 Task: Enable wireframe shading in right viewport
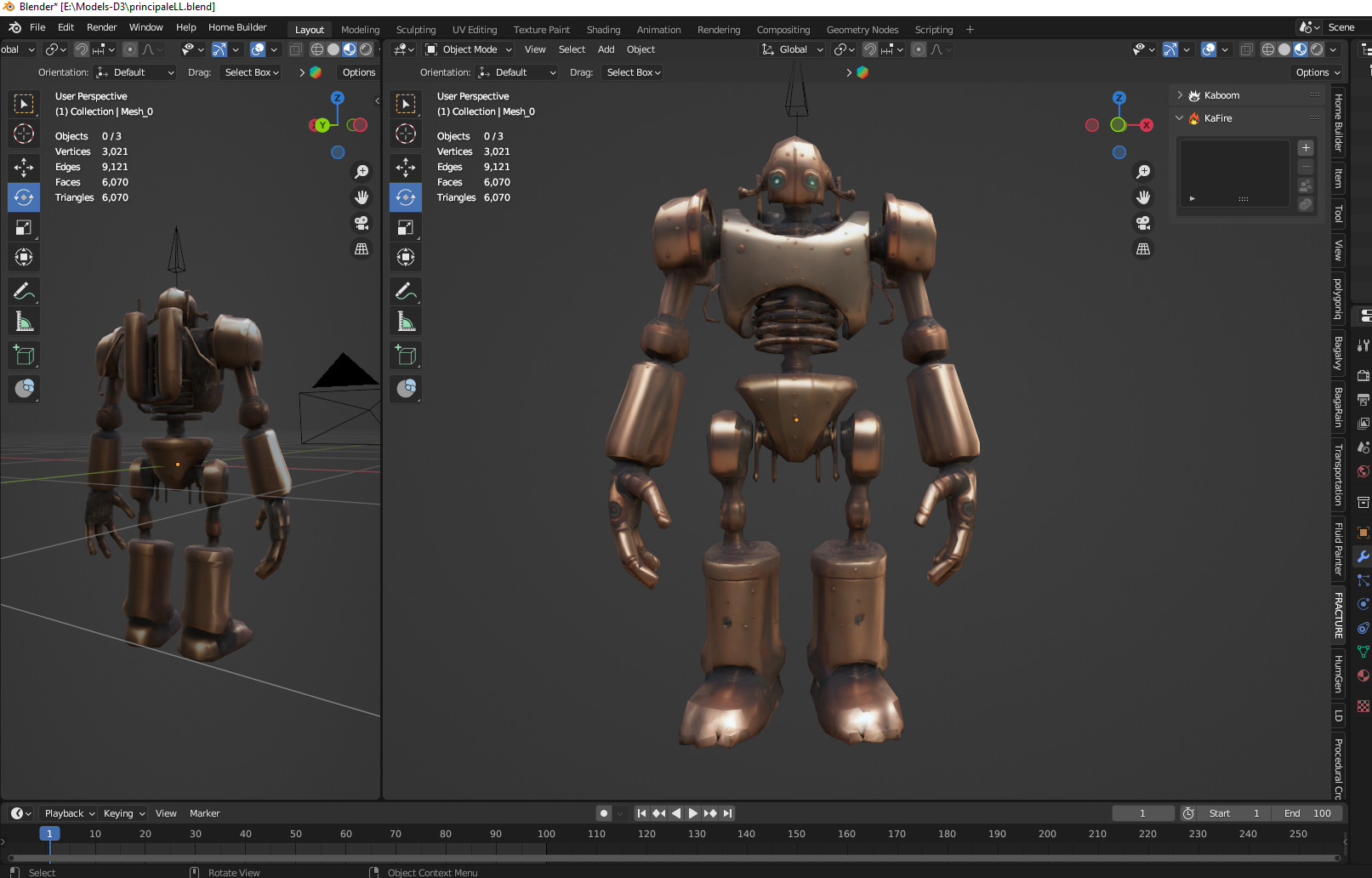pos(1267,49)
